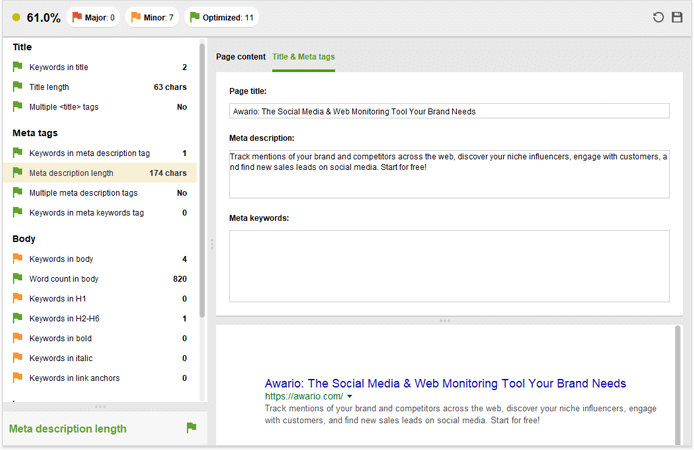Click green flag beside Keywords in H2-H6
The image size is (694, 450).
[18, 318]
